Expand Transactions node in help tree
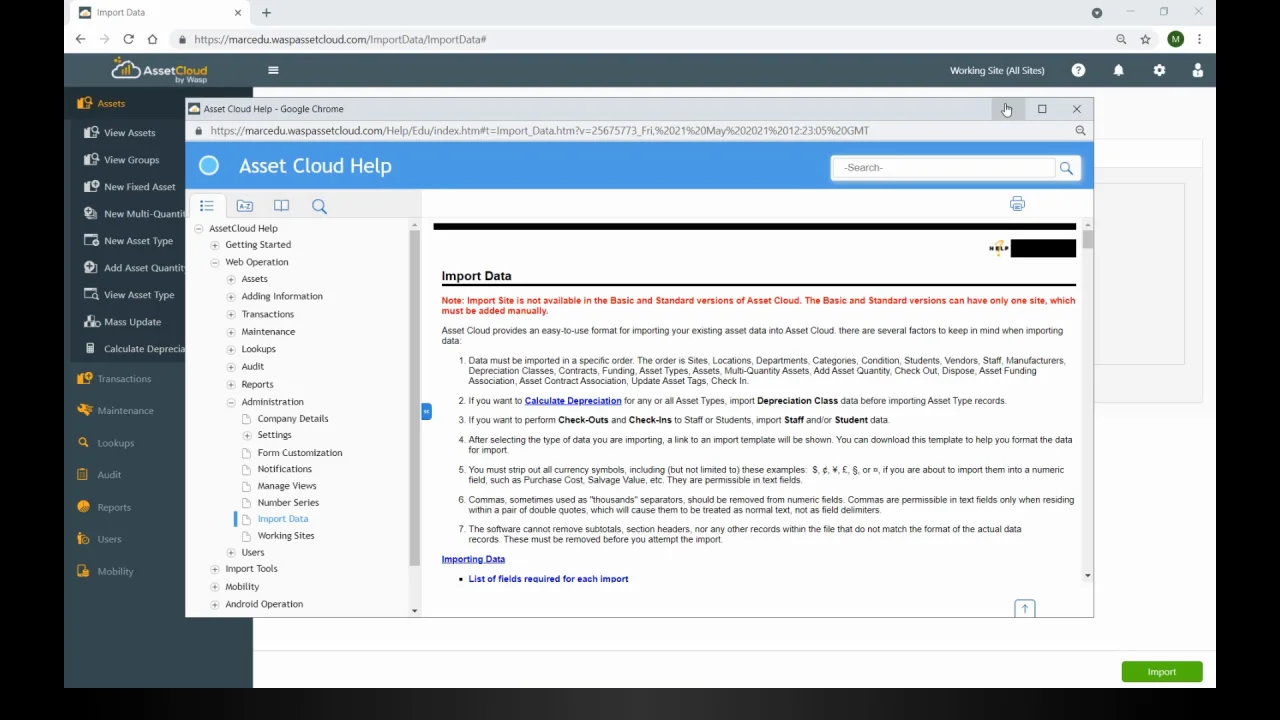The image size is (1280, 720). [x=231, y=314]
